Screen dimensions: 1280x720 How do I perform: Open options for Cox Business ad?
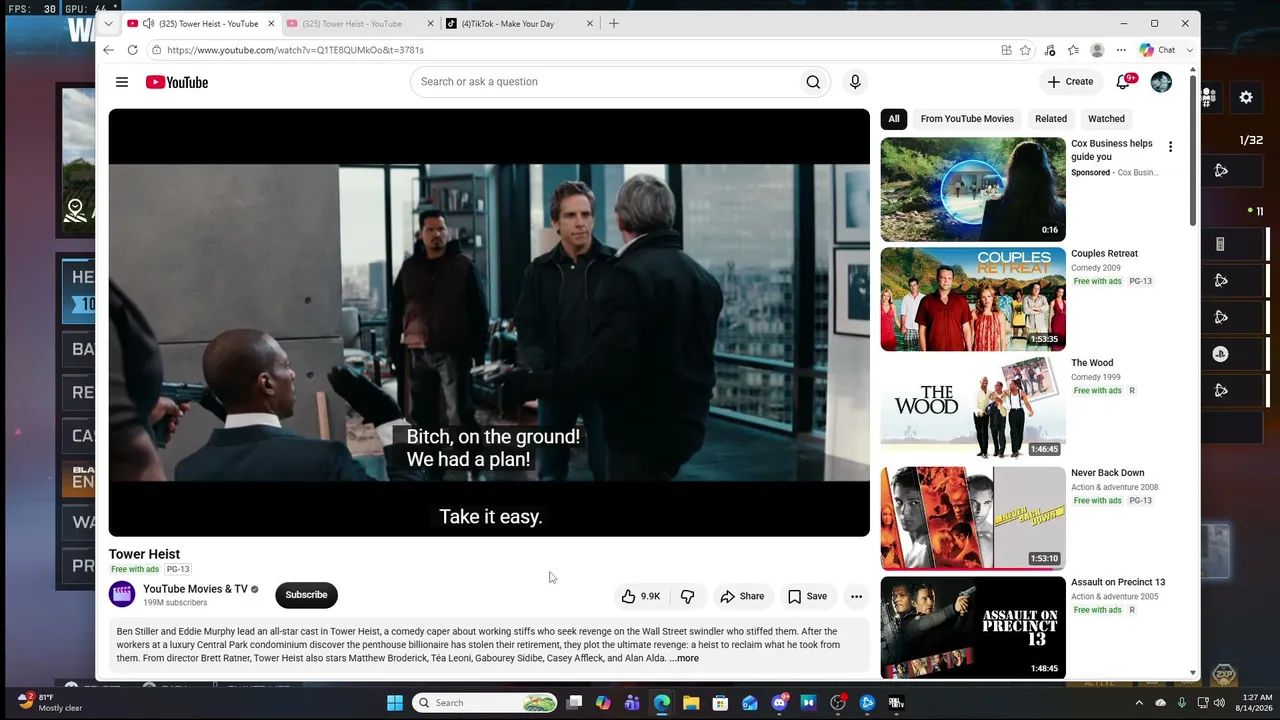pos(1170,147)
